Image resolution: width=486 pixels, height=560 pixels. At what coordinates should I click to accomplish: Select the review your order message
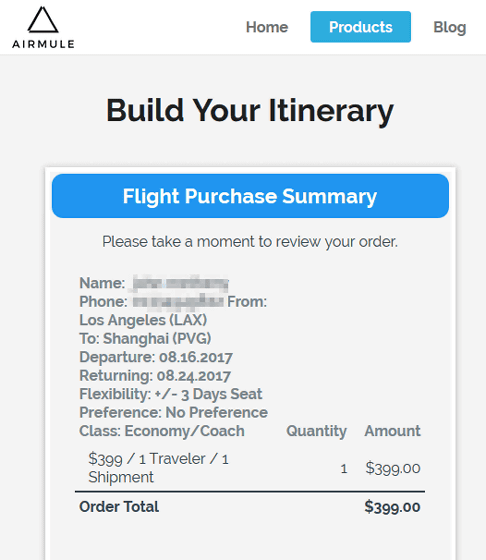[x=250, y=242]
